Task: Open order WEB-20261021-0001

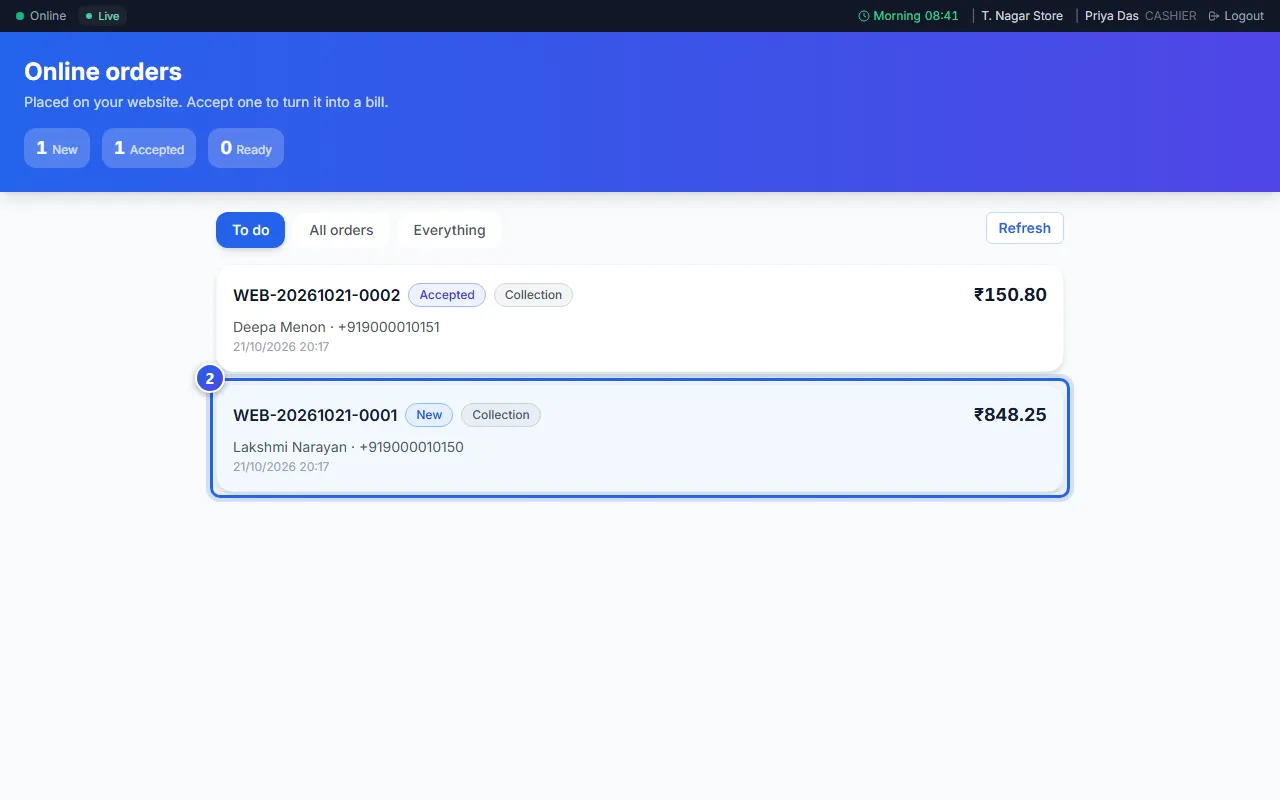Action: click(640, 438)
